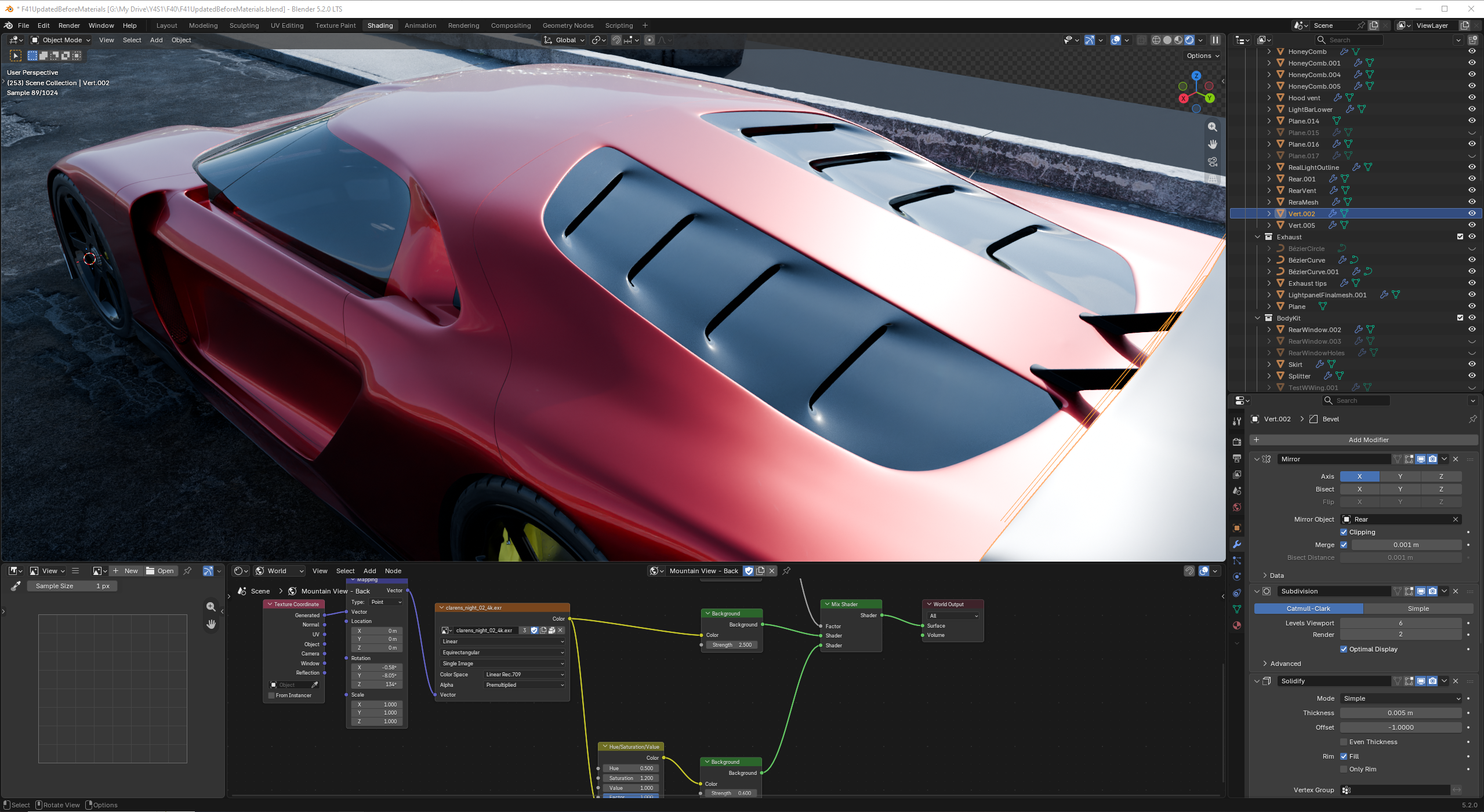This screenshot has width=1484, height=812.
Task: Enable From Instancer on Texture Coordinate node
Action: pyautogui.click(x=271, y=696)
